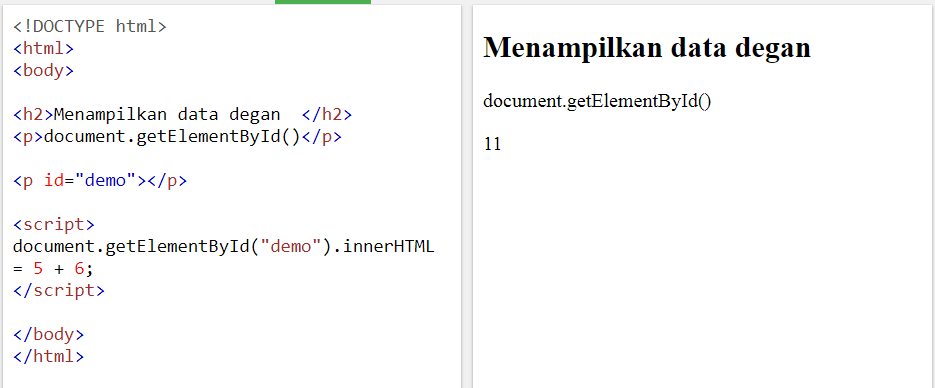Click the 'Menampilkan data degan' heading in the preview
Image resolution: width=935 pixels, height=388 pixels.
[x=647, y=48]
